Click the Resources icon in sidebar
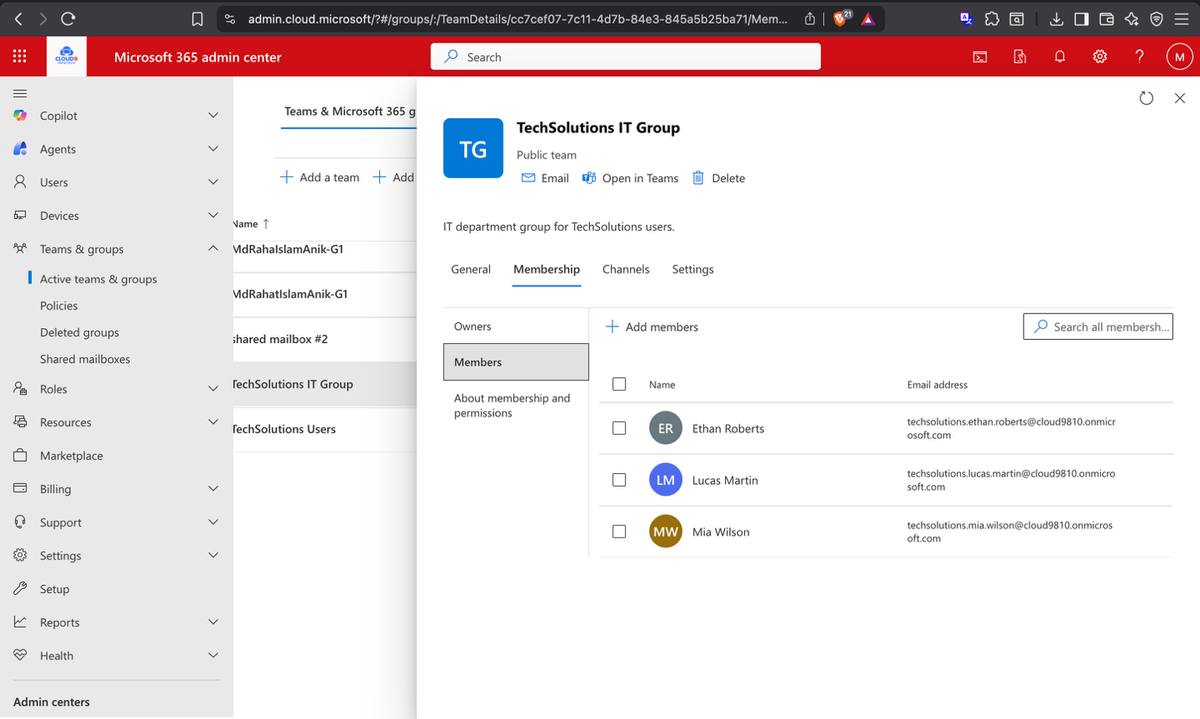This screenshot has width=1200, height=719. [20, 422]
